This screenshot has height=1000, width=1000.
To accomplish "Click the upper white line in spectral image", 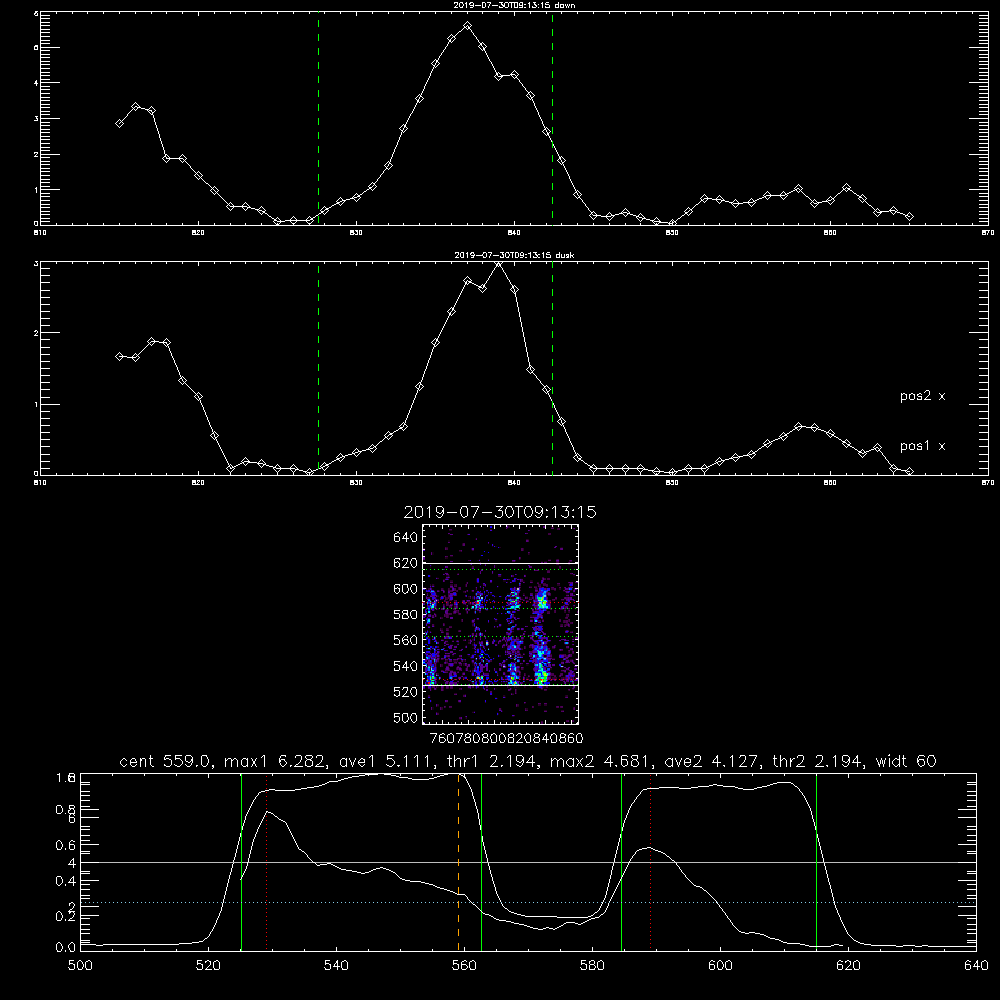I will [501, 564].
